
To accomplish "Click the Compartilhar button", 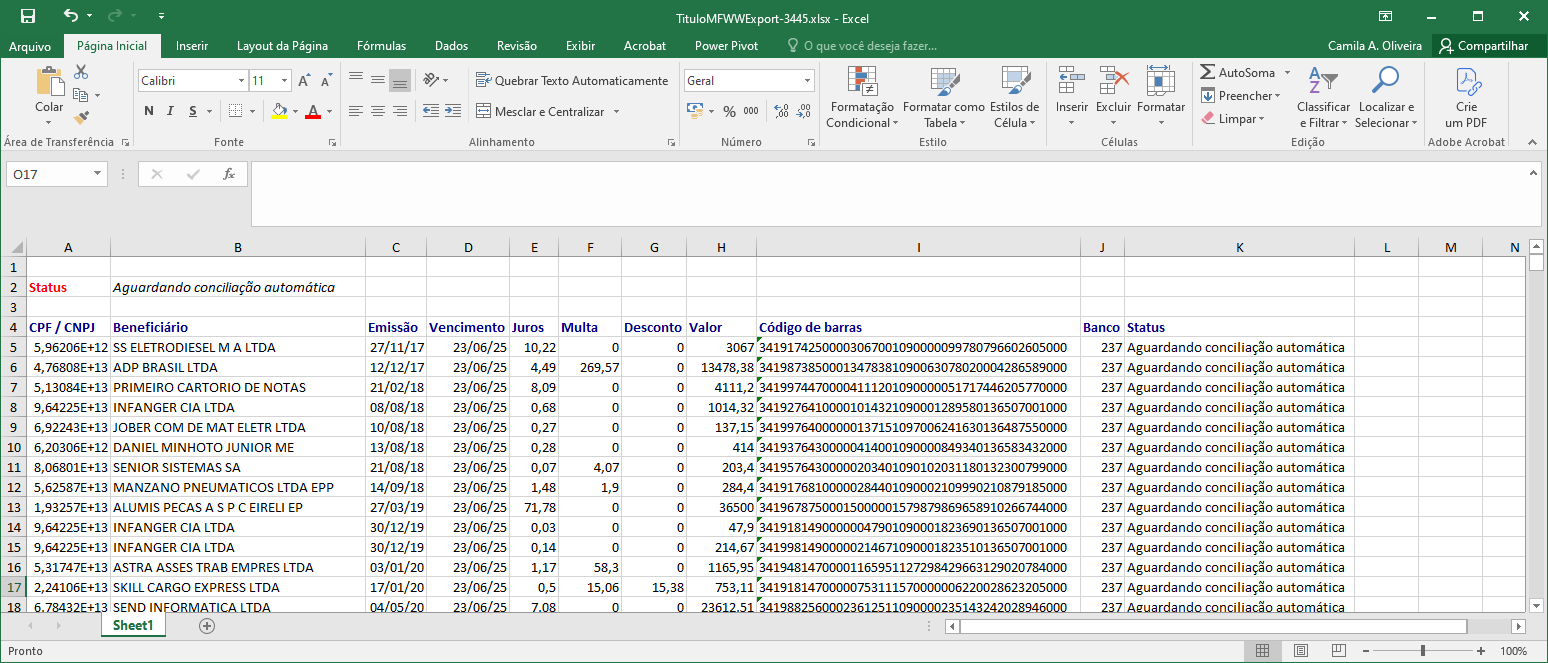I will click(1485, 46).
